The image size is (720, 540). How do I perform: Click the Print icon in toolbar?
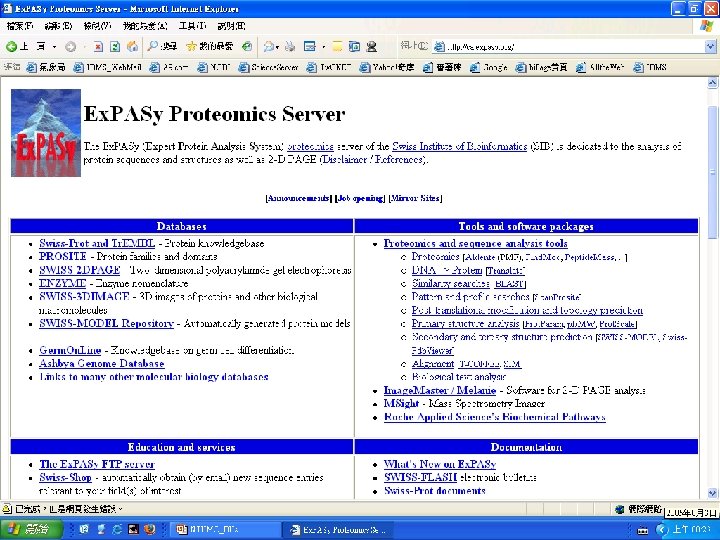(x=290, y=46)
